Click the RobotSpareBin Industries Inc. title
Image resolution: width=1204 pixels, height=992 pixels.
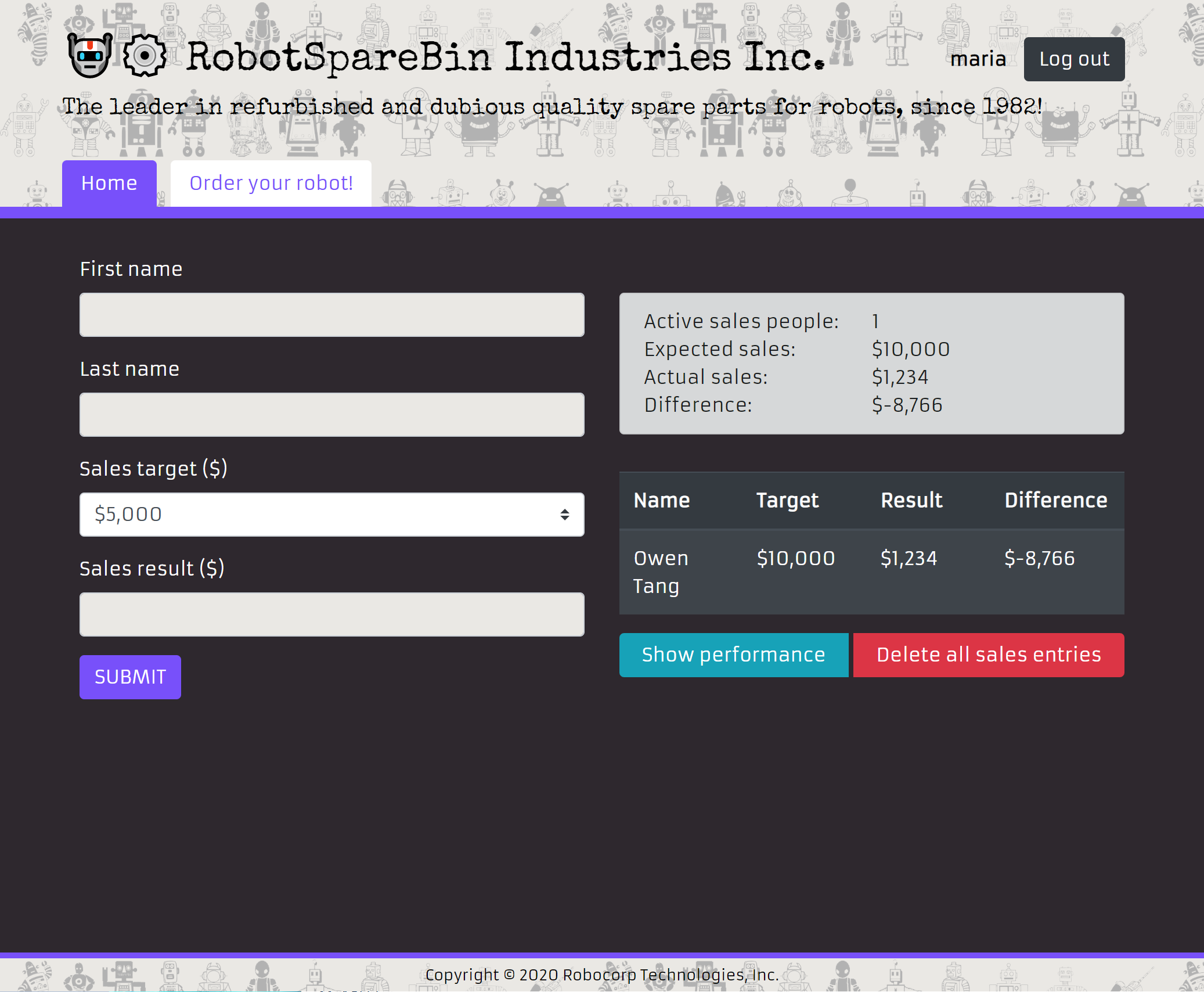(505, 57)
